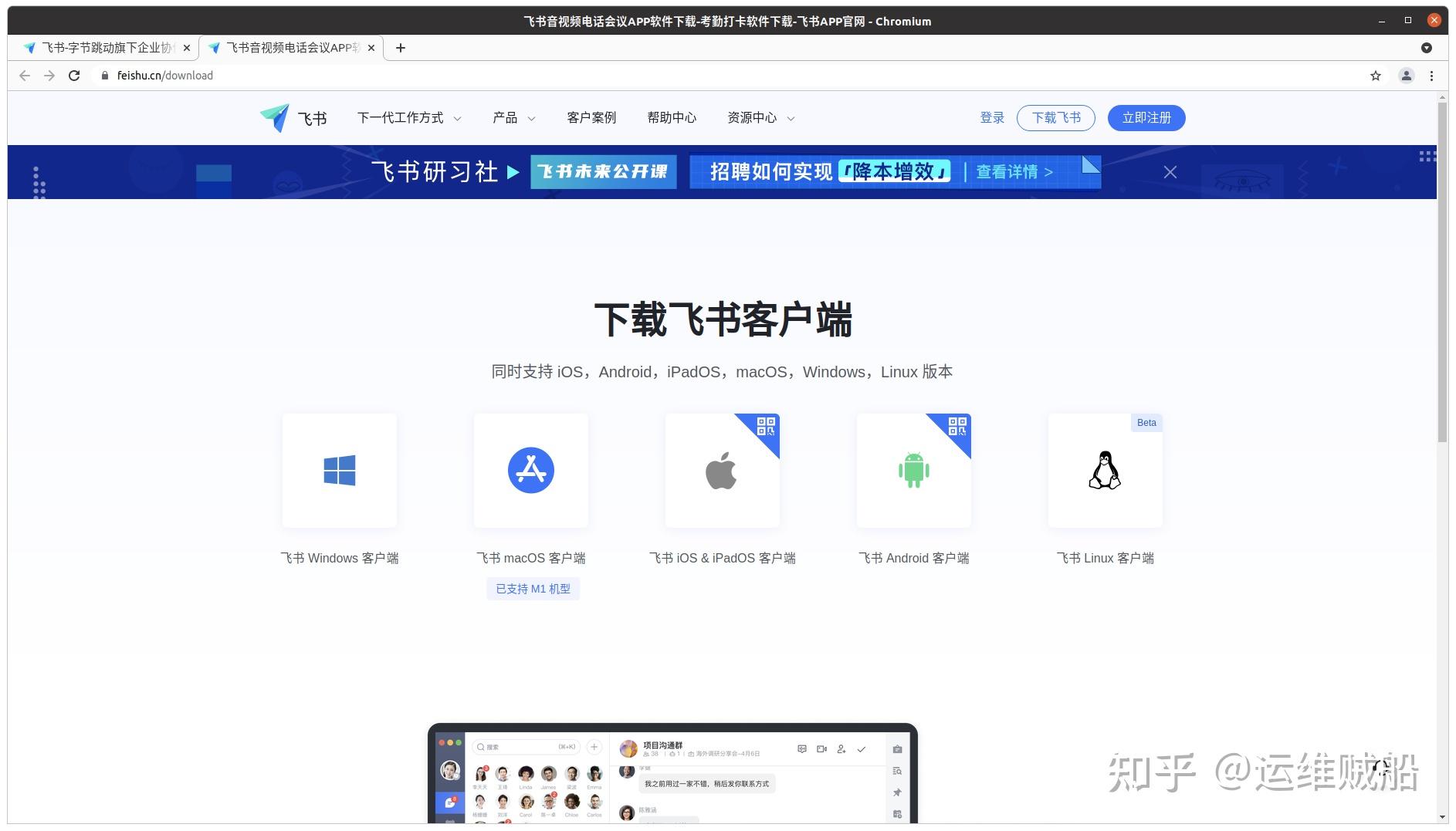1456x831 pixels.
Task: Bookmark this page with the star icon
Action: [1376, 76]
